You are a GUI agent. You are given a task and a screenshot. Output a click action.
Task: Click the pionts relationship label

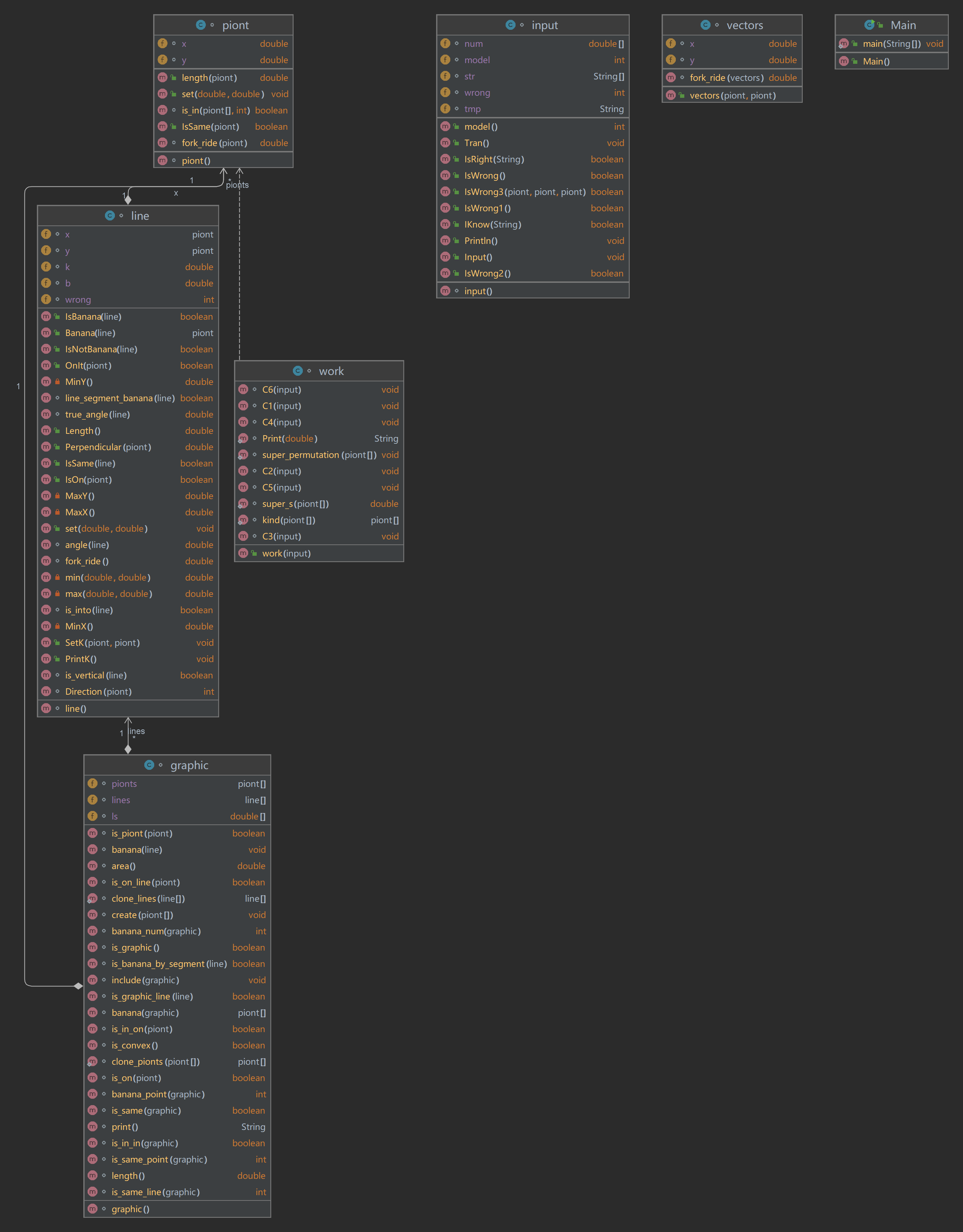237,185
